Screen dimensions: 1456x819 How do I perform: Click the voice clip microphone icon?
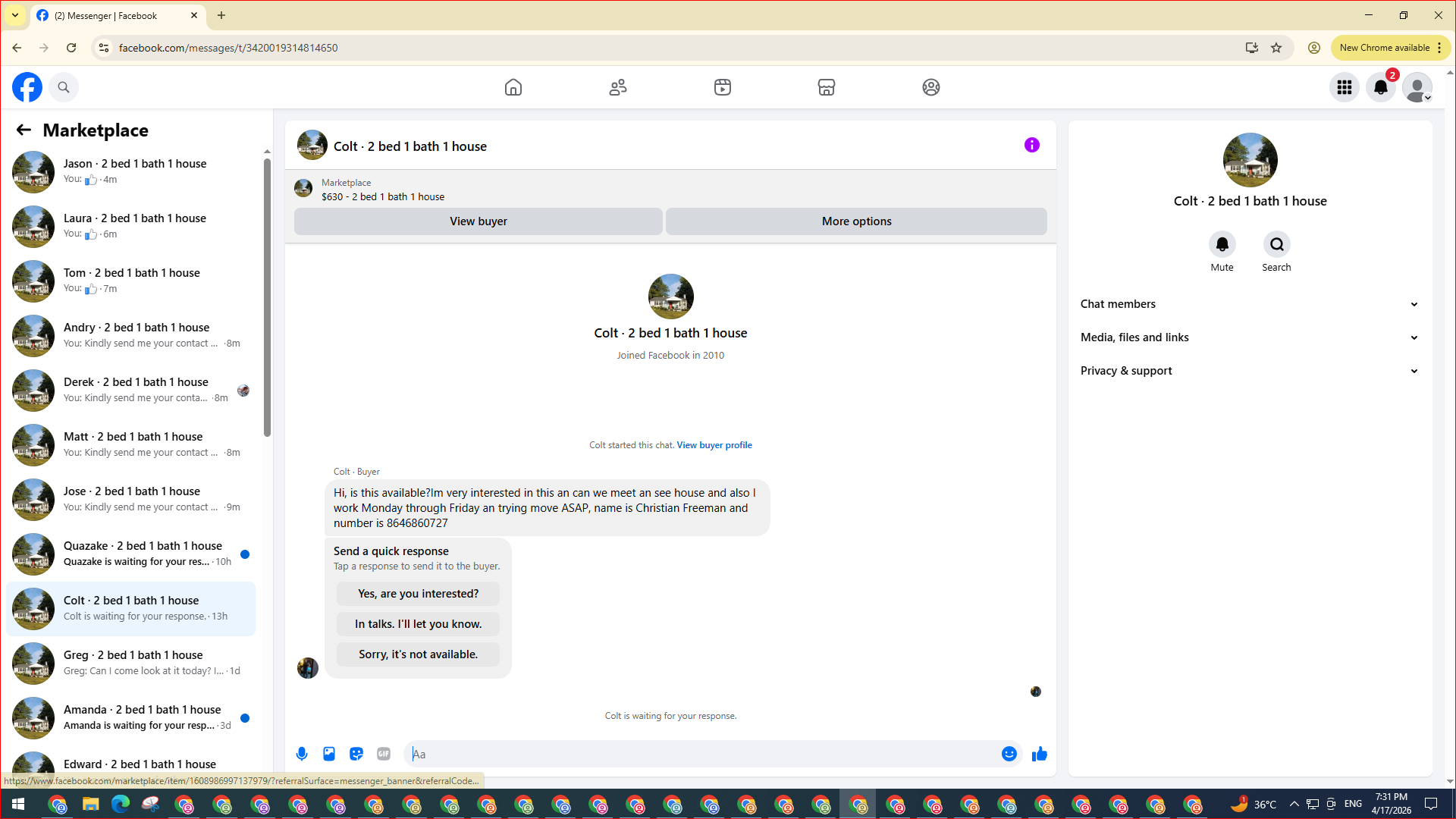tap(302, 754)
